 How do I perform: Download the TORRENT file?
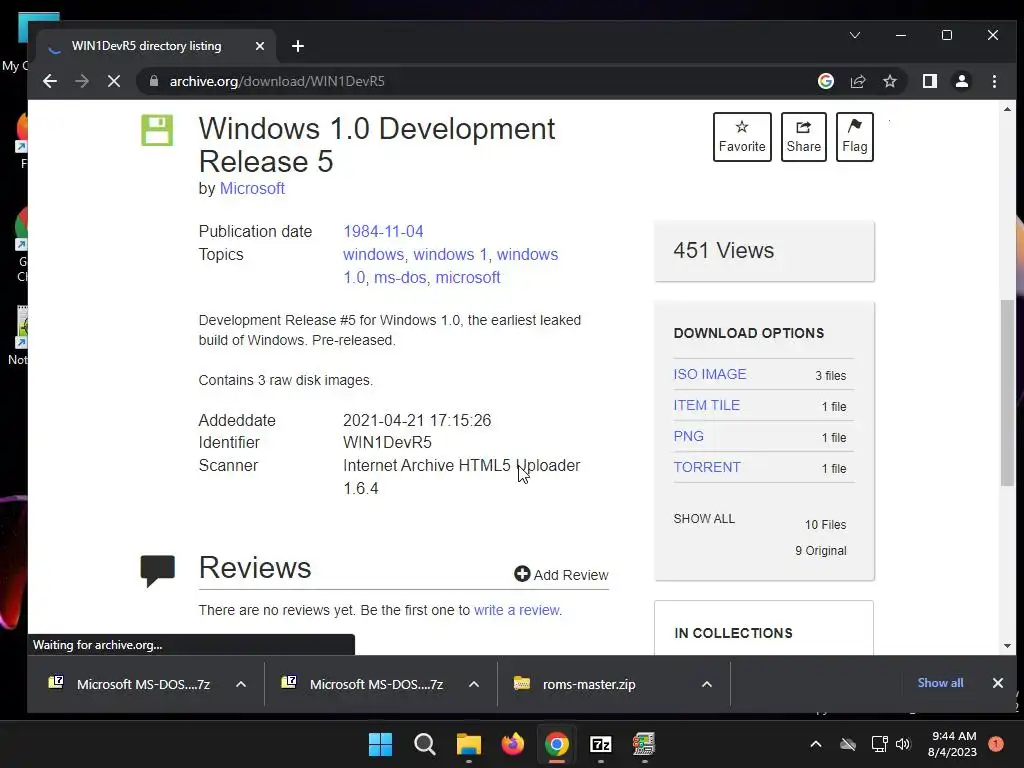point(707,467)
